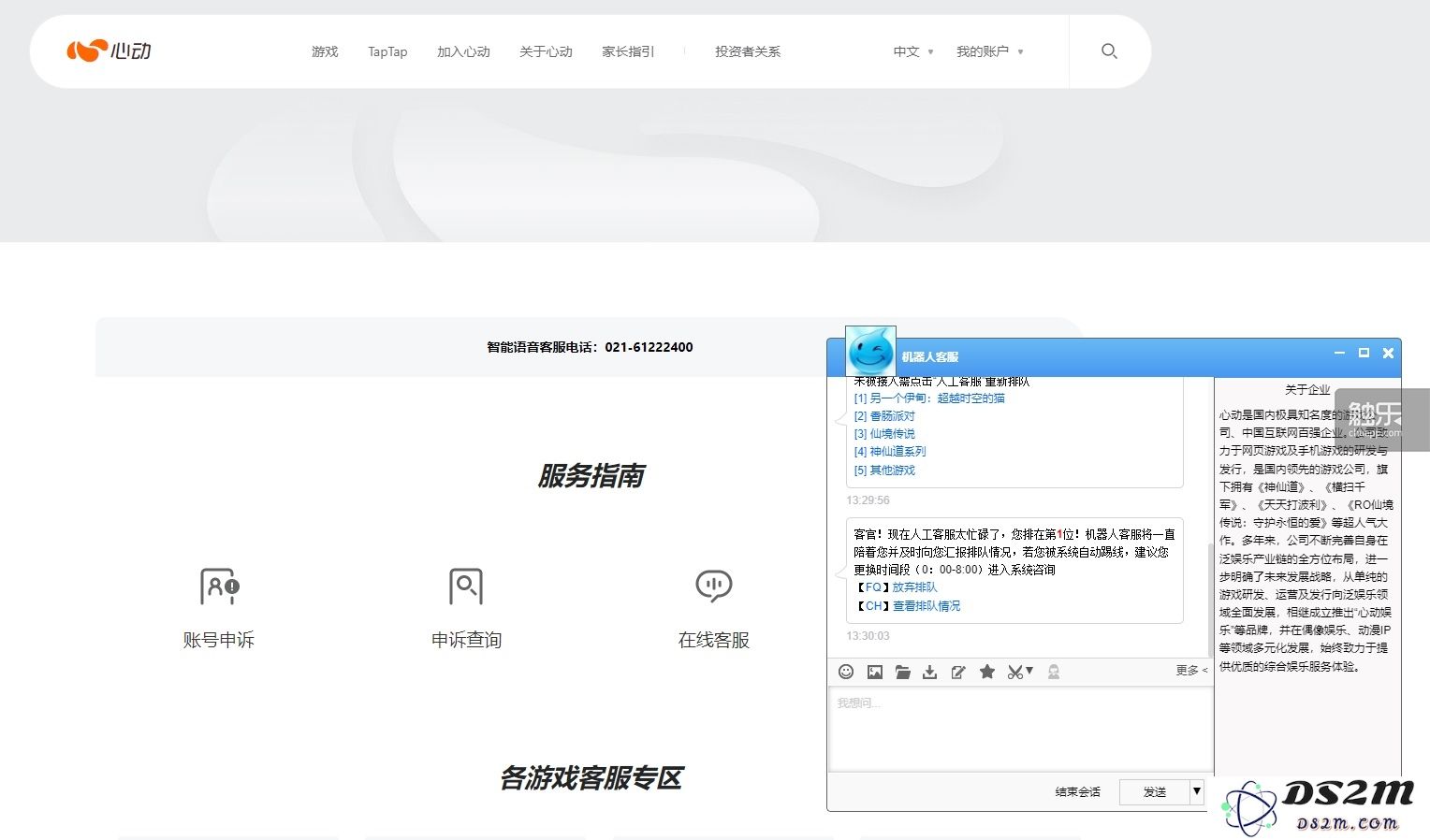Choose the 香肠派对 option
Image resolution: width=1430 pixels, height=840 pixels.
click(x=884, y=415)
